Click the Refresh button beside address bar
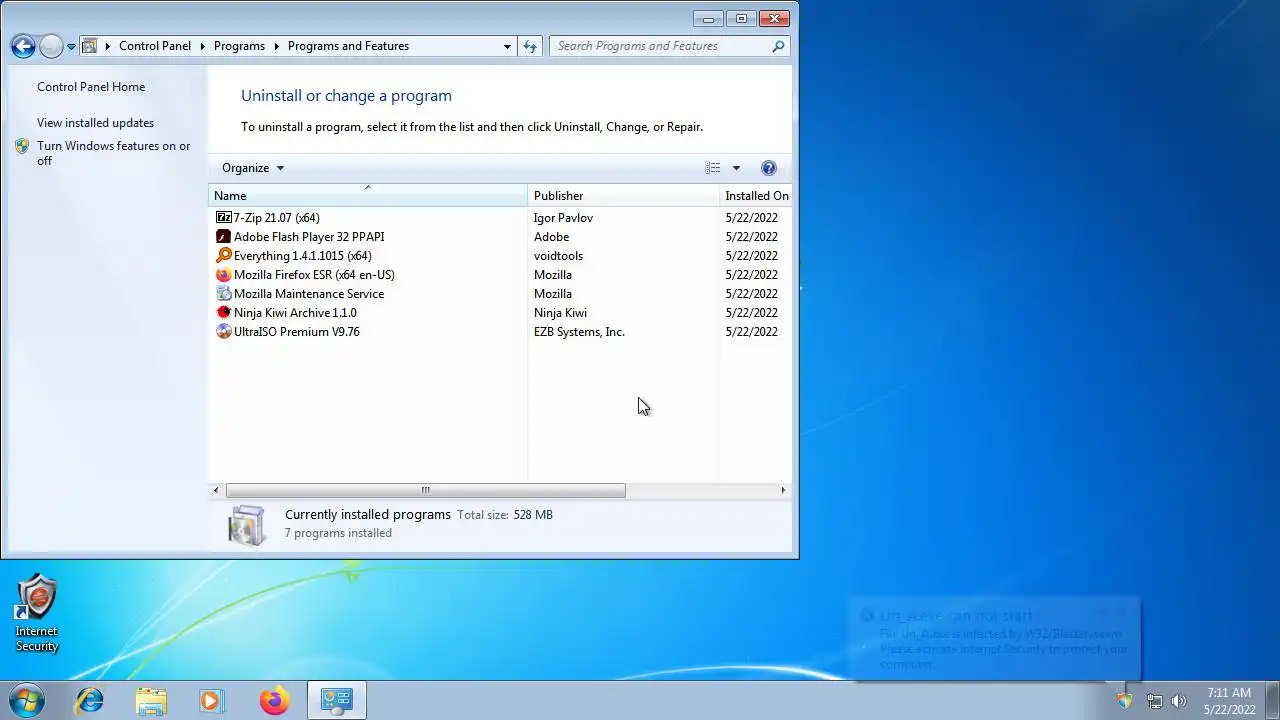This screenshot has width=1280, height=720. (x=530, y=46)
